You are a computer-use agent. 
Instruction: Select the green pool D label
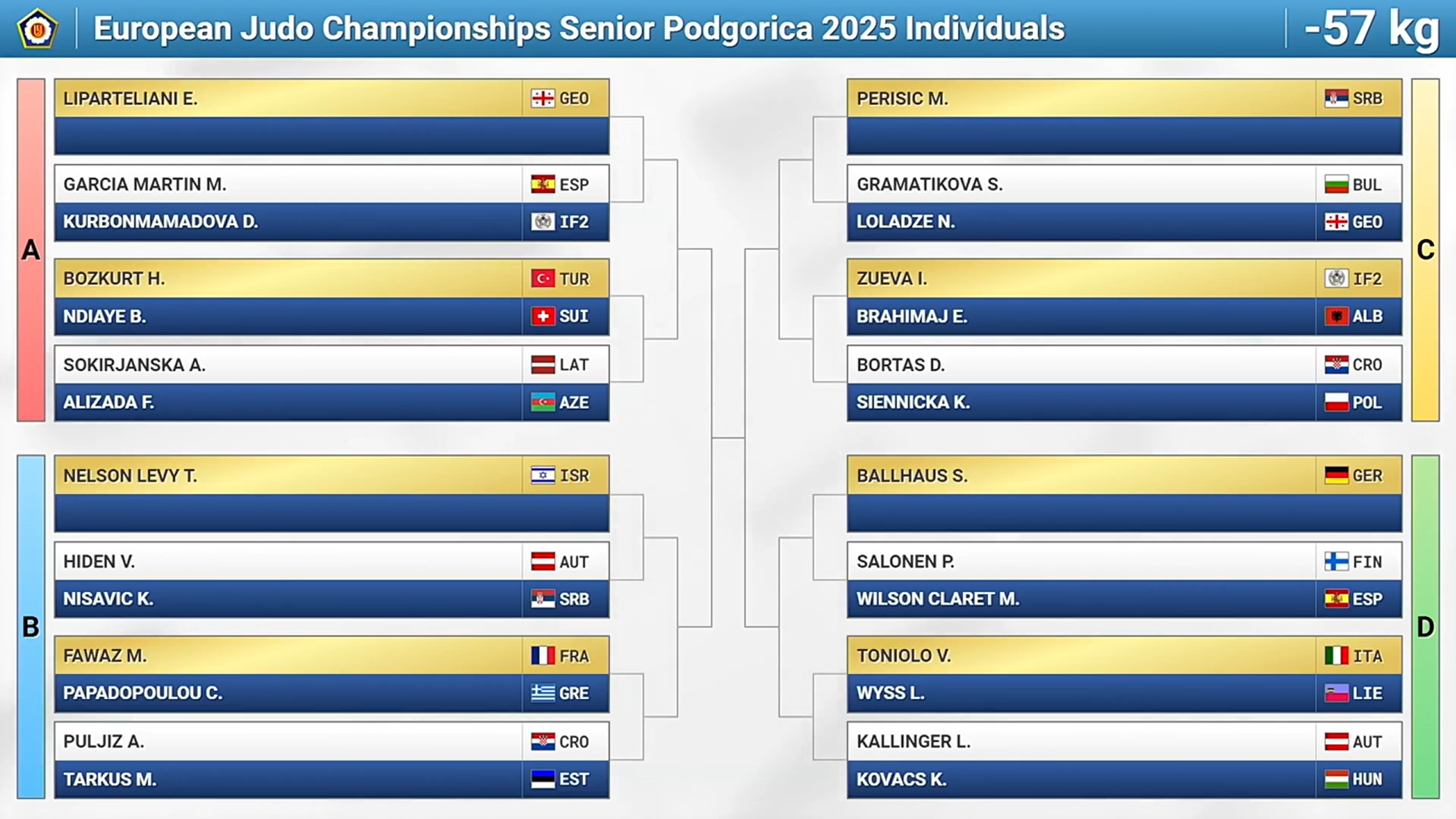pos(1425,627)
